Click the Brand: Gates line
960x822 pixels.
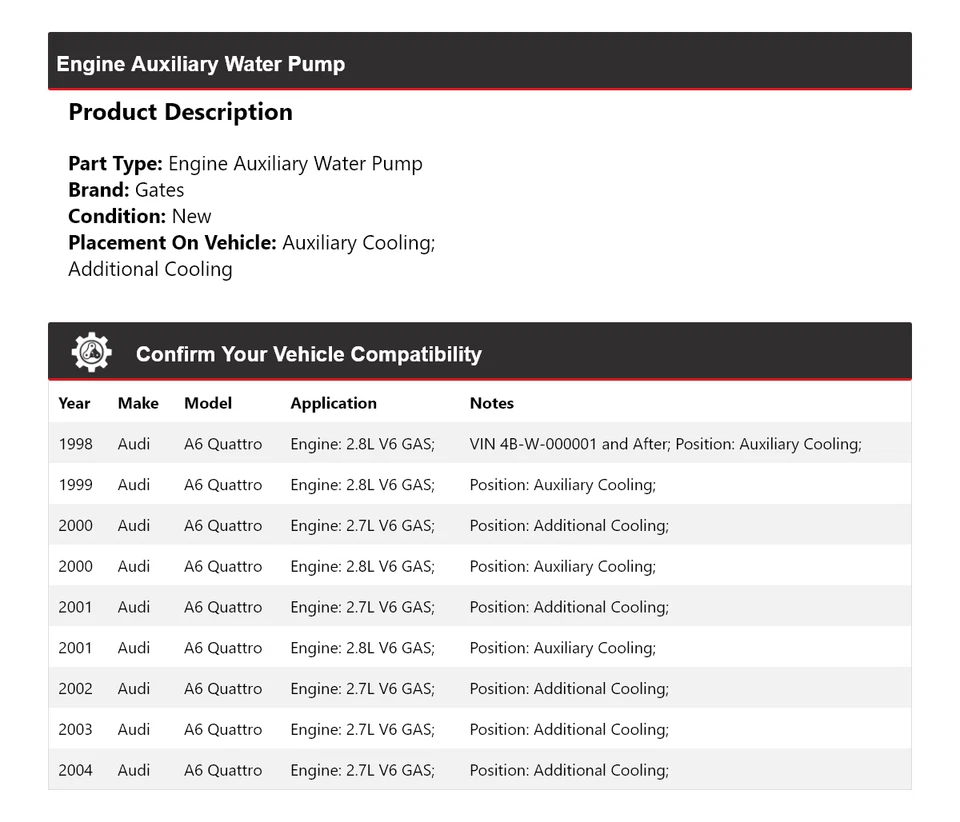(x=126, y=190)
